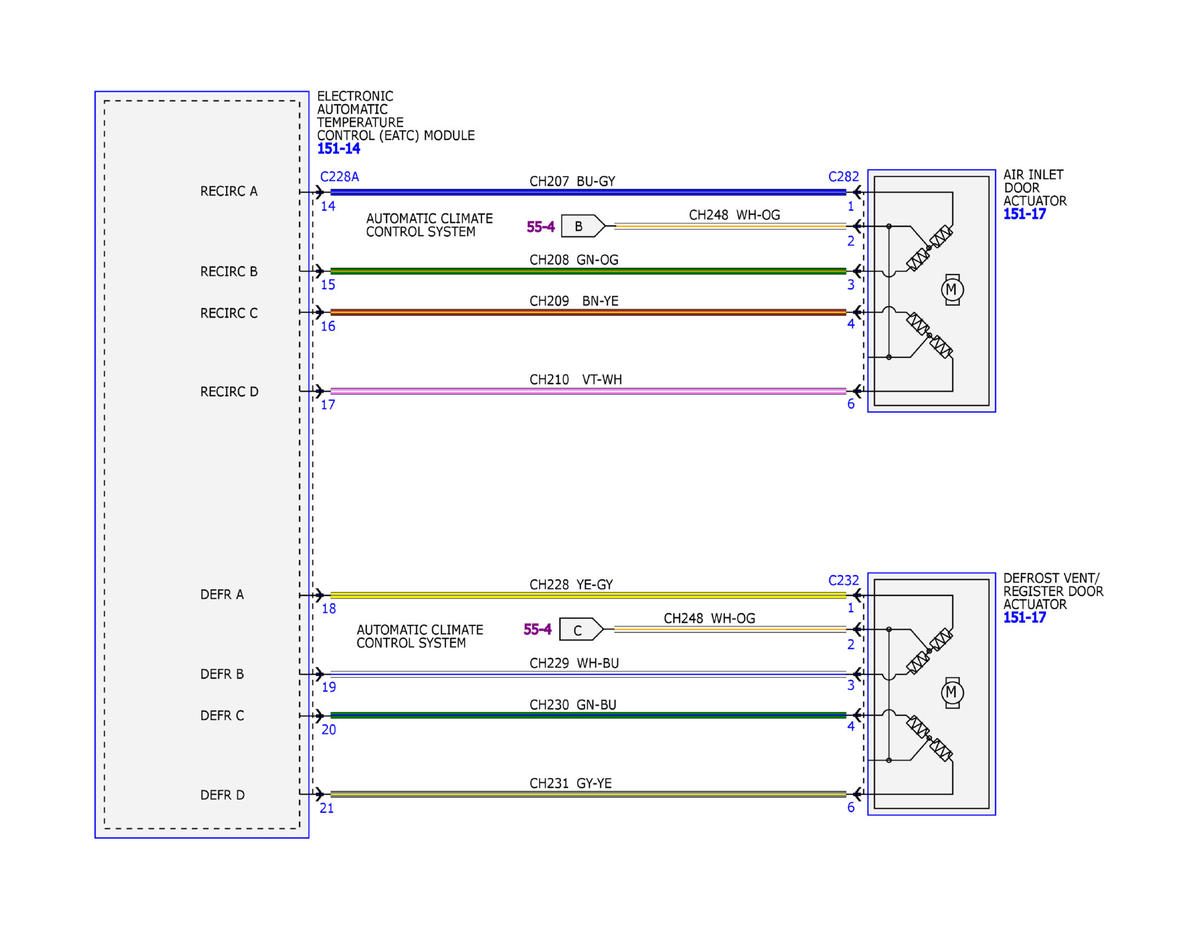Follow the 55-4 link beside connector B

[540, 227]
